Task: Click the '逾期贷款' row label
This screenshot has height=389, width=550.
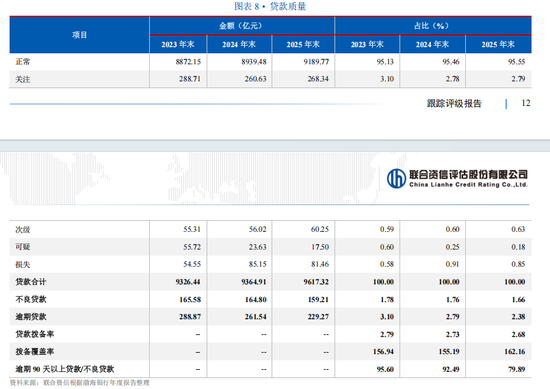Action: tap(31, 317)
